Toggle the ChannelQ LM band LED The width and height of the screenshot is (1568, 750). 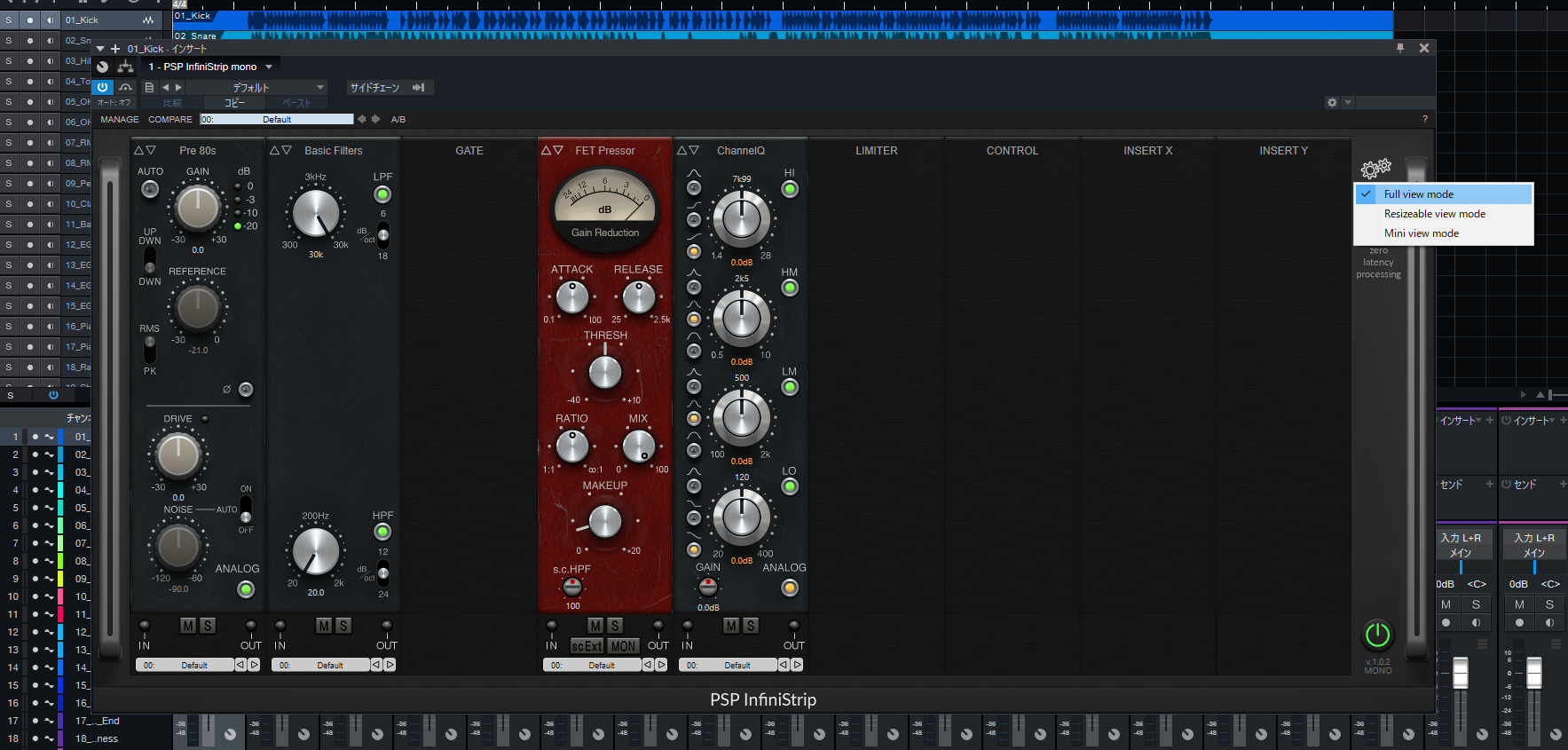pos(790,388)
